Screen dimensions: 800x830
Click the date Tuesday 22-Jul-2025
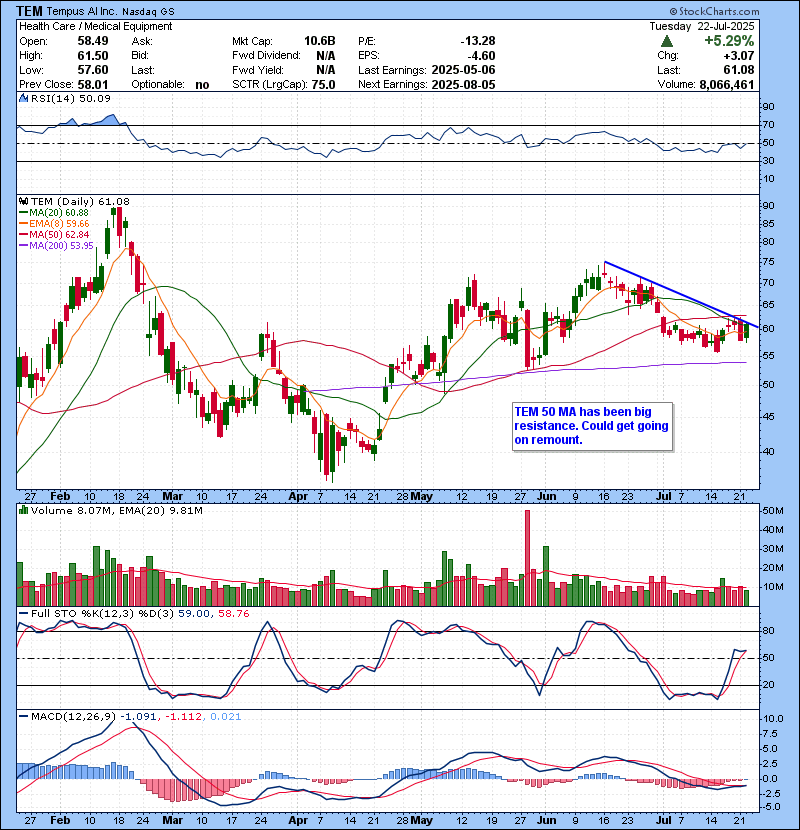(x=702, y=26)
